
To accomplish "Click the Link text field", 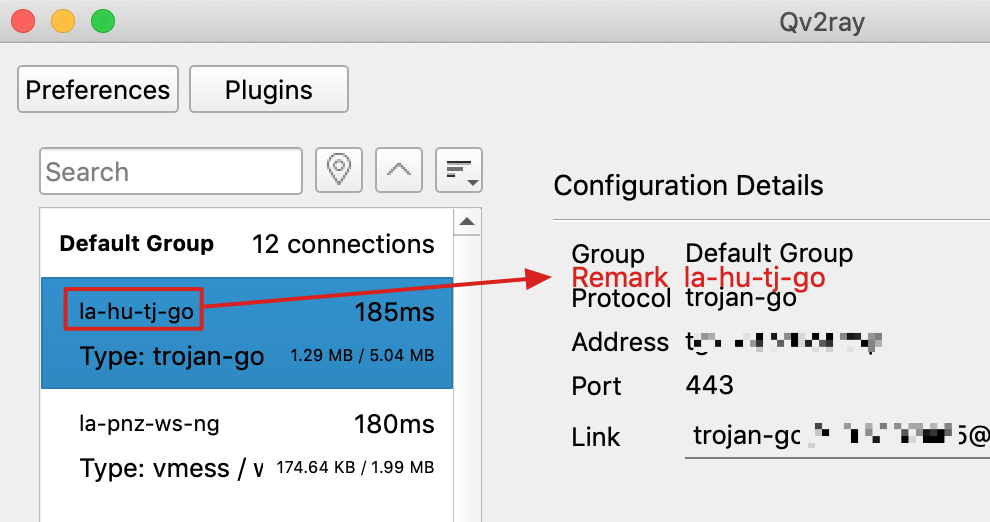I will pyautogui.click(x=837, y=436).
